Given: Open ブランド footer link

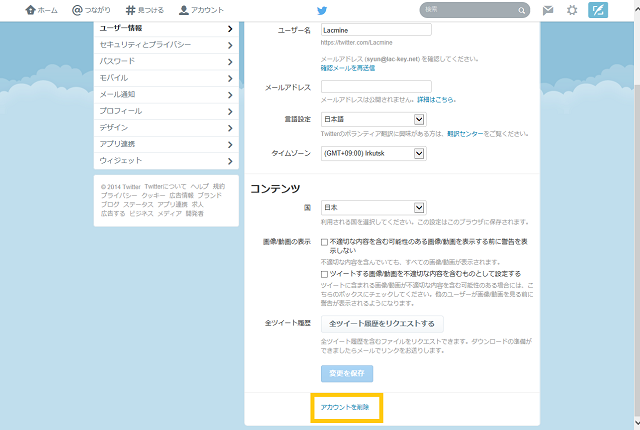Looking at the screenshot, I should (210, 195).
